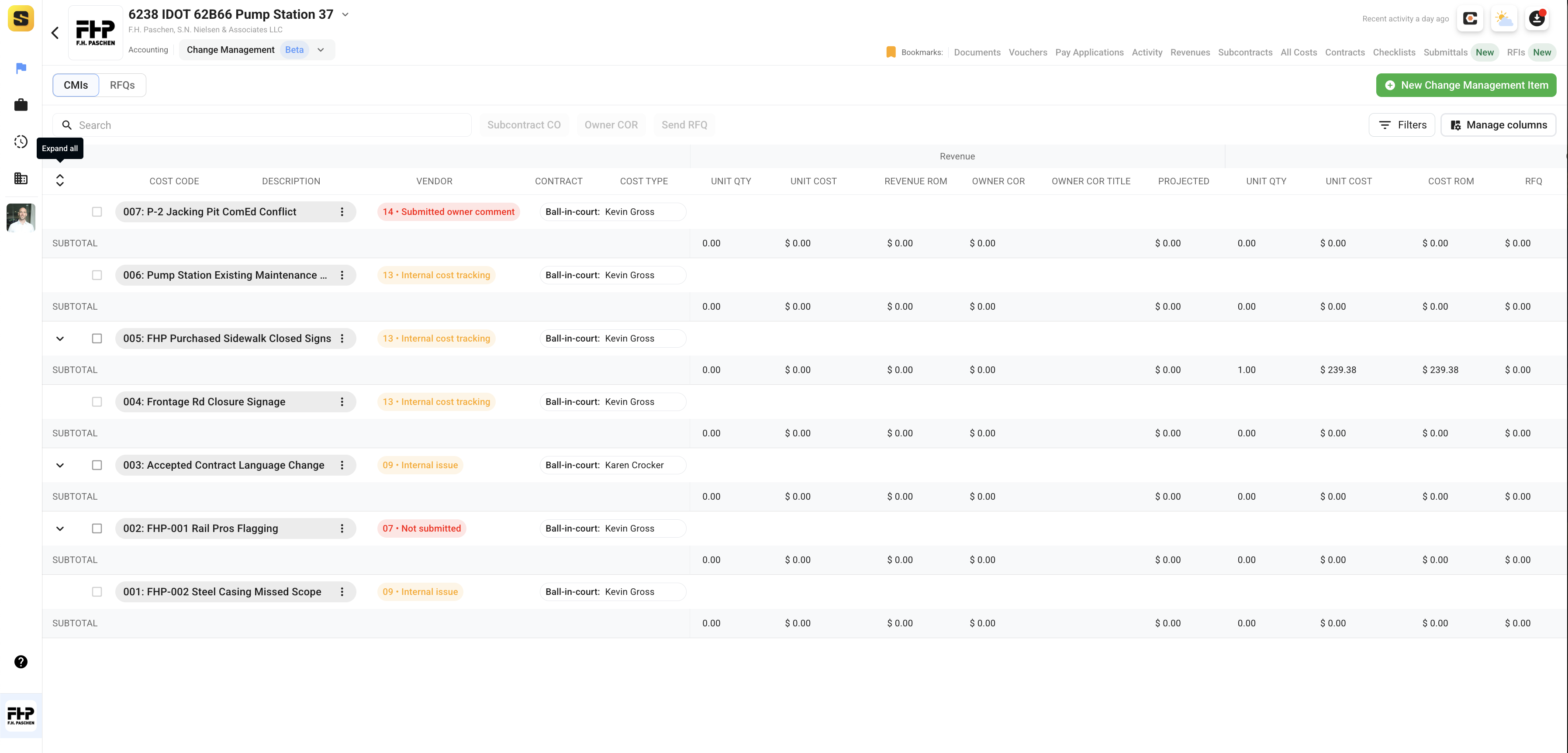
Task: Open kebab menu for 005 FHP Purchased Sidewalk Signs
Action: [x=342, y=339]
